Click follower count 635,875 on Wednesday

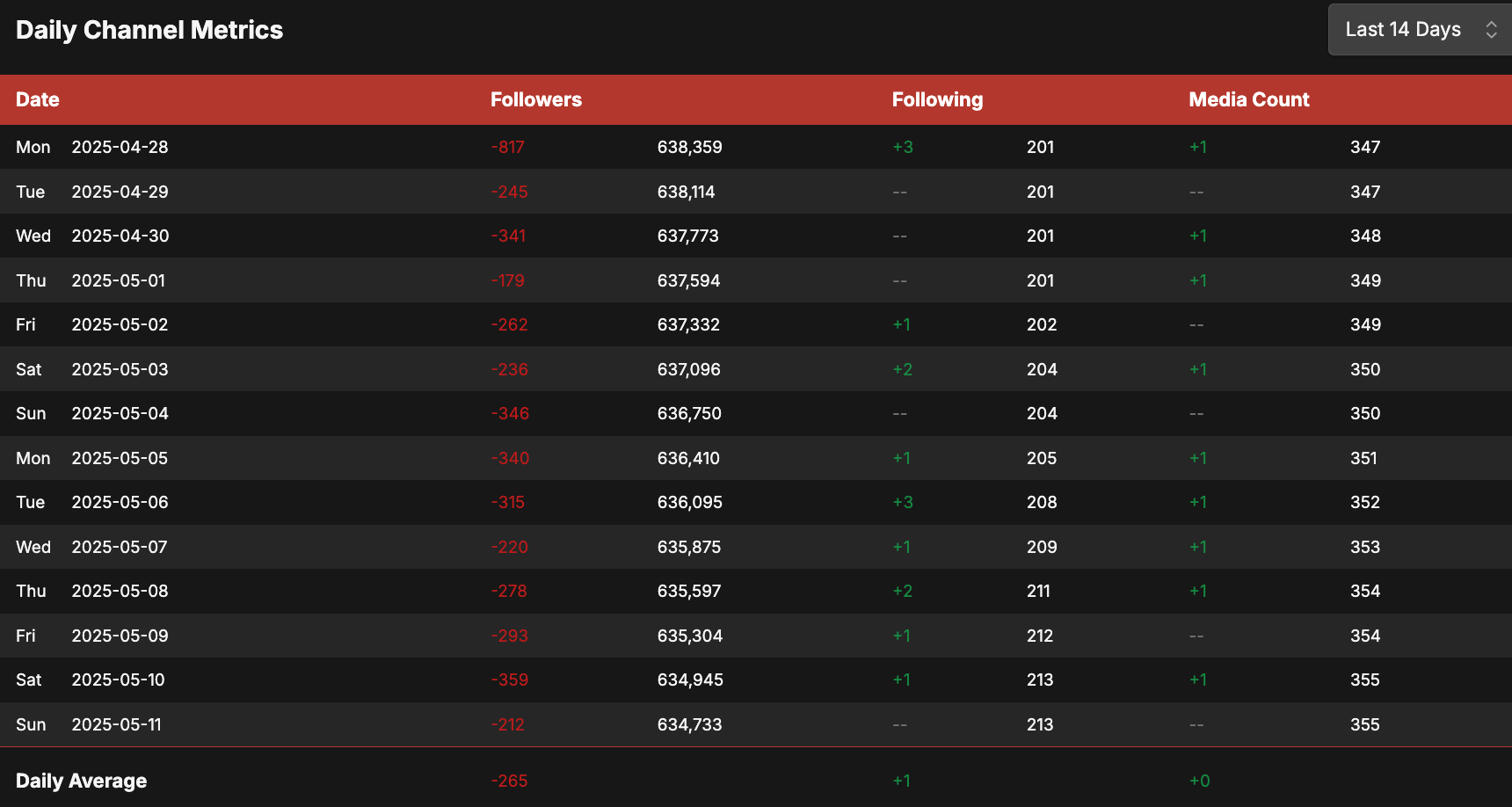pos(689,547)
